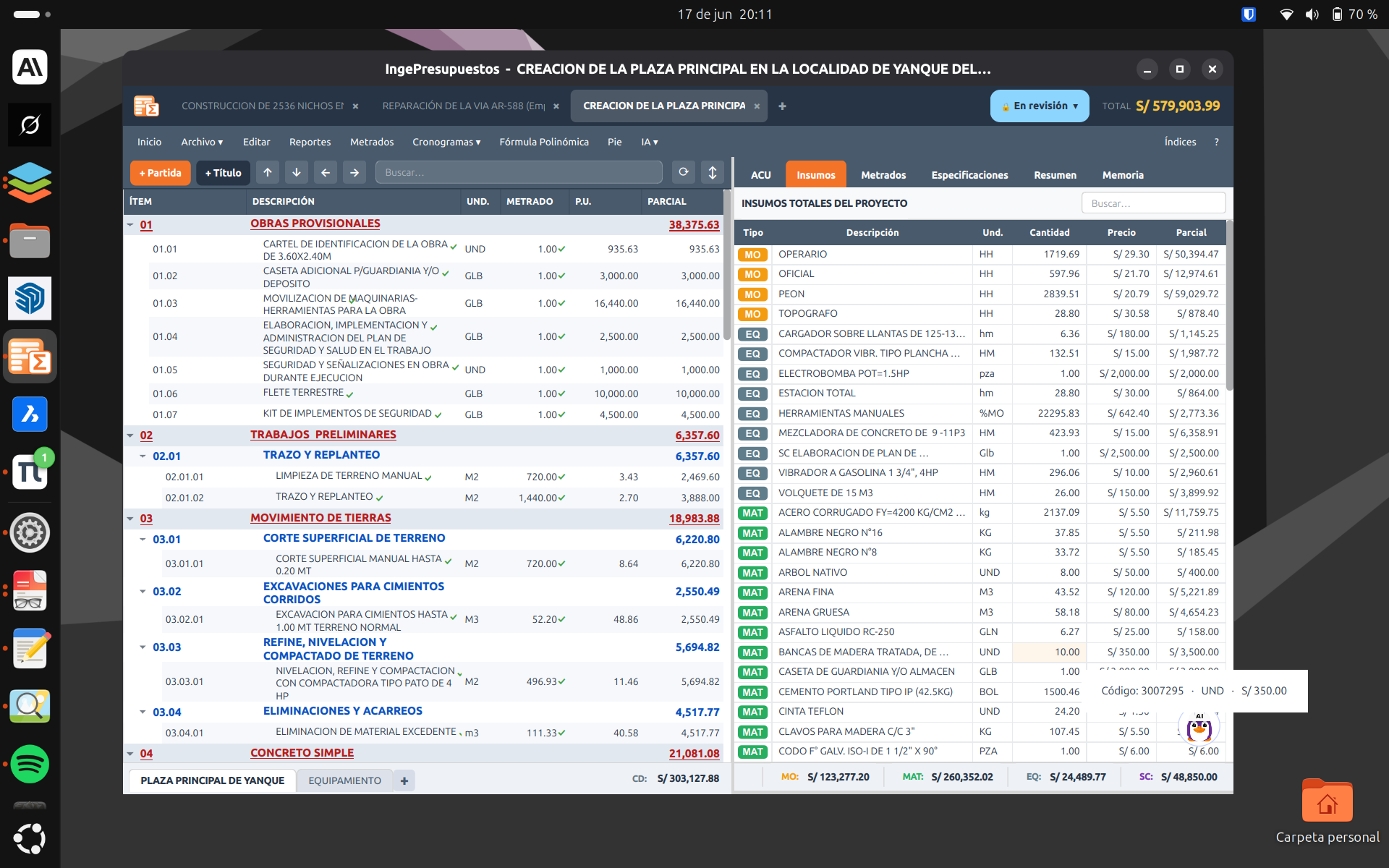
Task: Click check mark of 52.20 metrado
Action: pyautogui.click(x=561, y=620)
